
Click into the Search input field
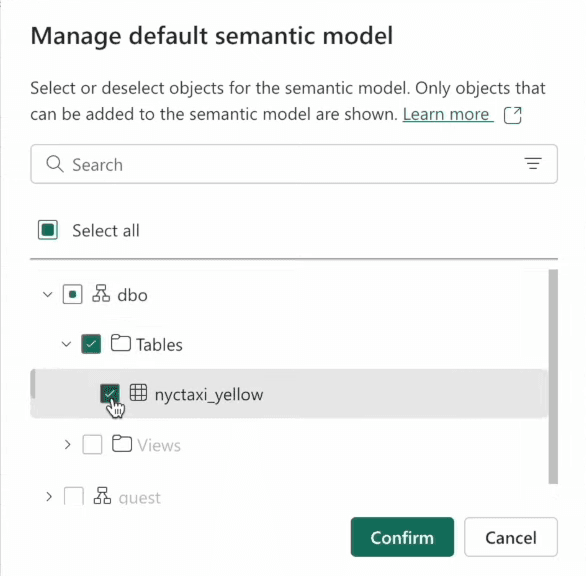coord(294,164)
